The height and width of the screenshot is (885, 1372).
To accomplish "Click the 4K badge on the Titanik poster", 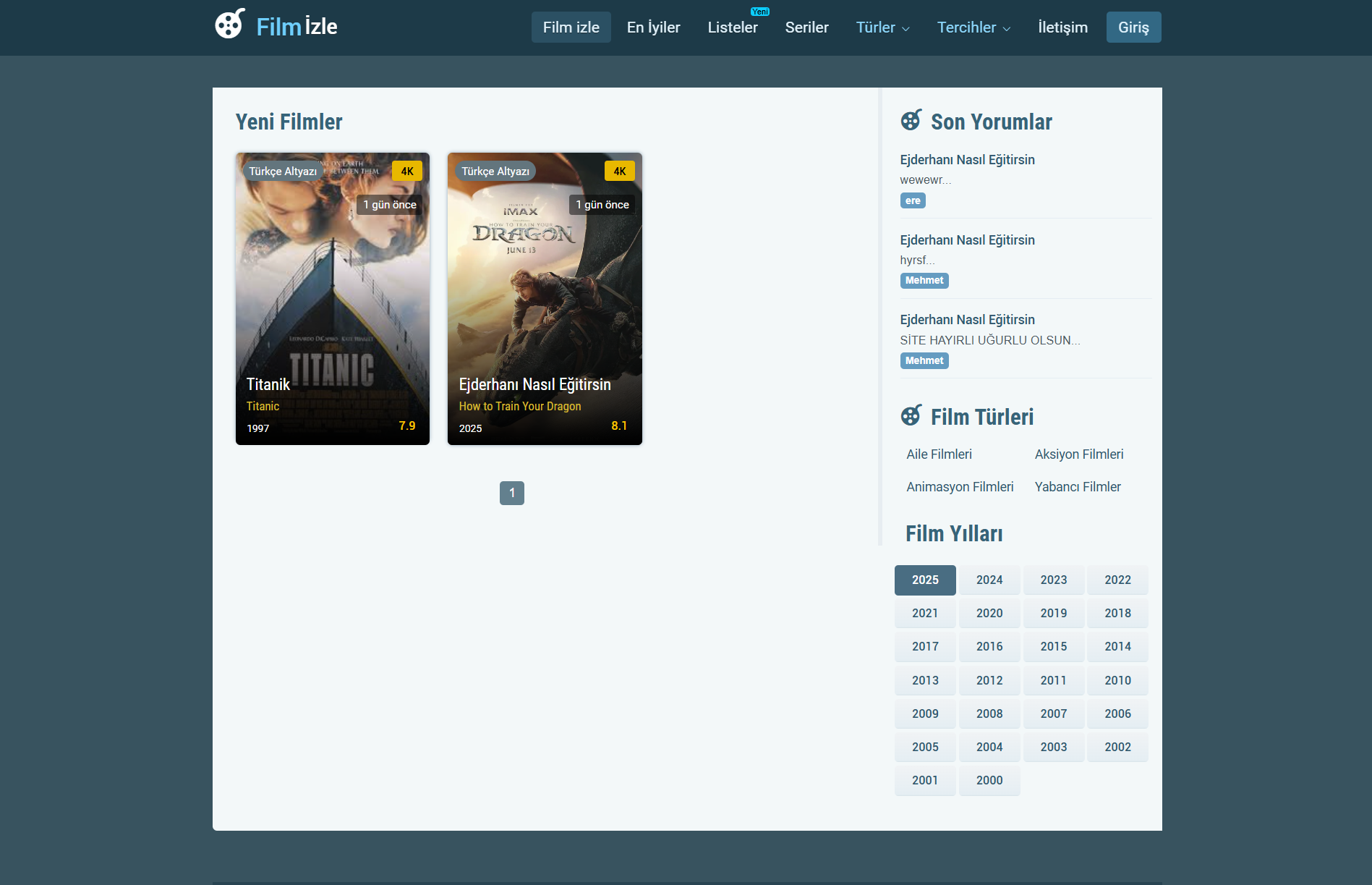I will point(406,171).
